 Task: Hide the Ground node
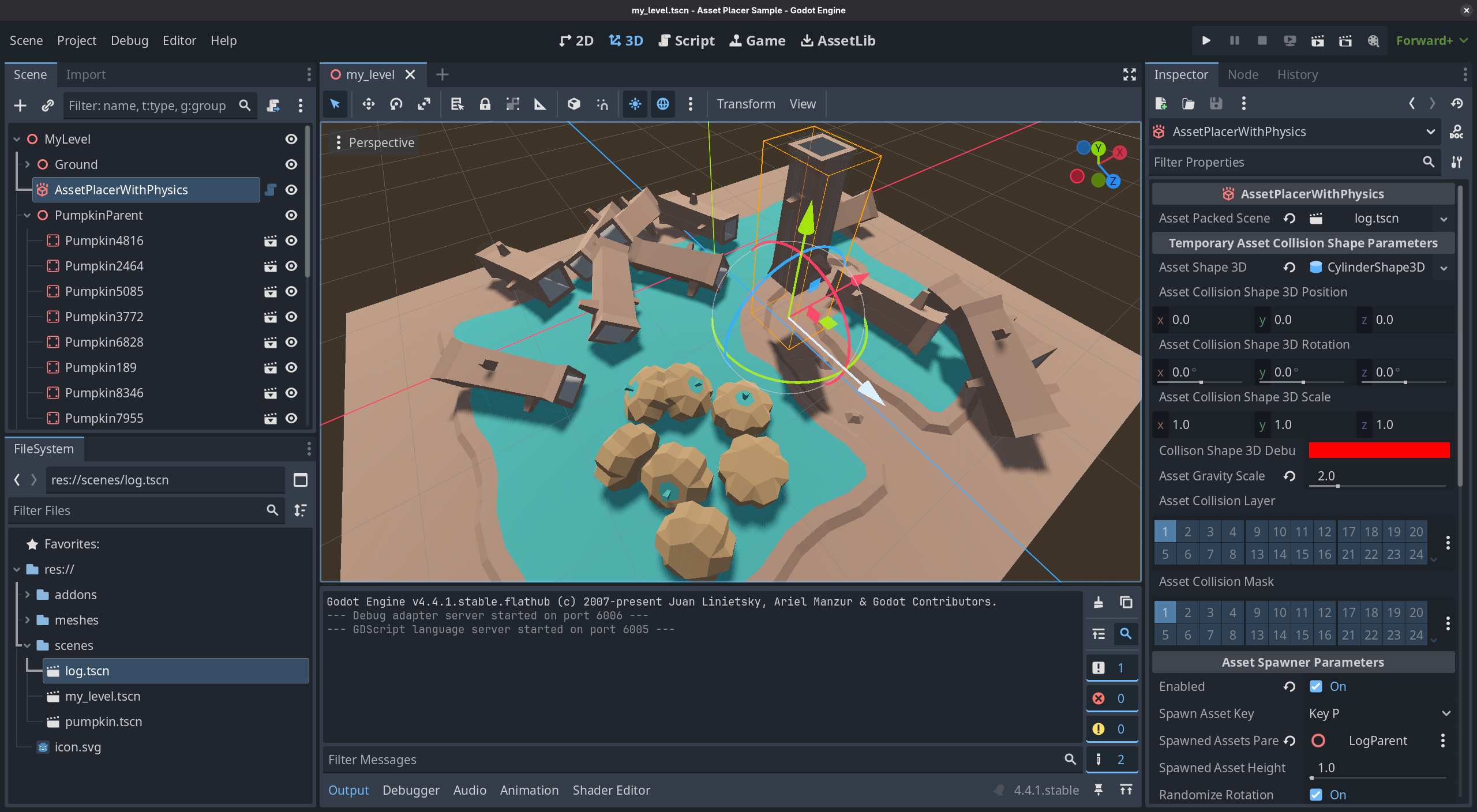pos(291,164)
